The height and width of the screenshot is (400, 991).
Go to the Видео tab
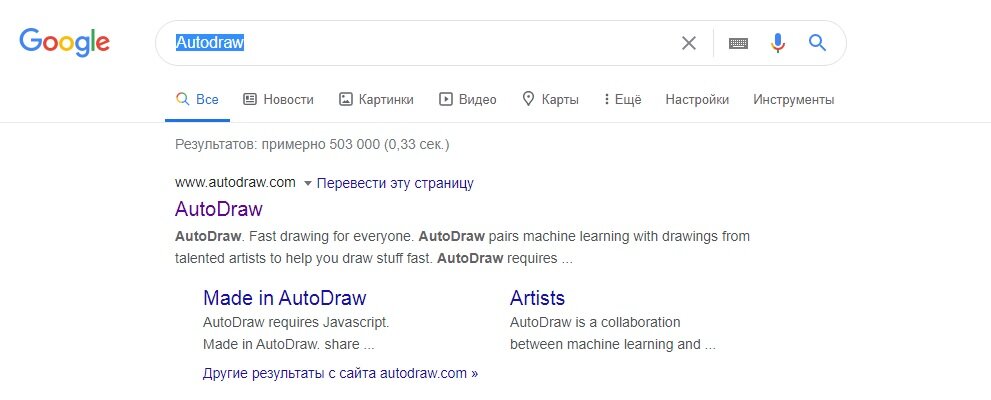point(468,99)
